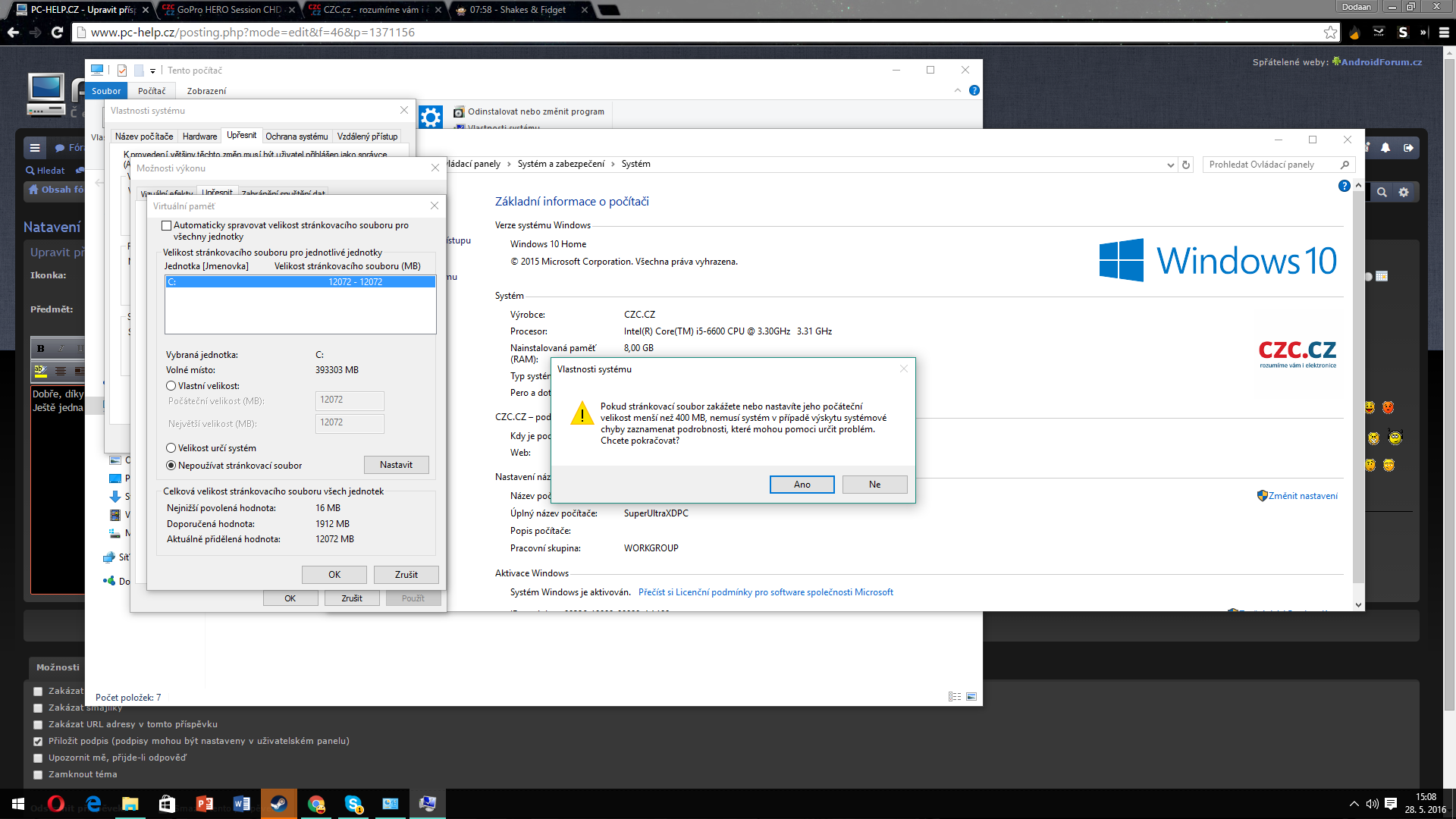Select Velikost určí systém radio option
The height and width of the screenshot is (819, 1456).
coord(171,448)
